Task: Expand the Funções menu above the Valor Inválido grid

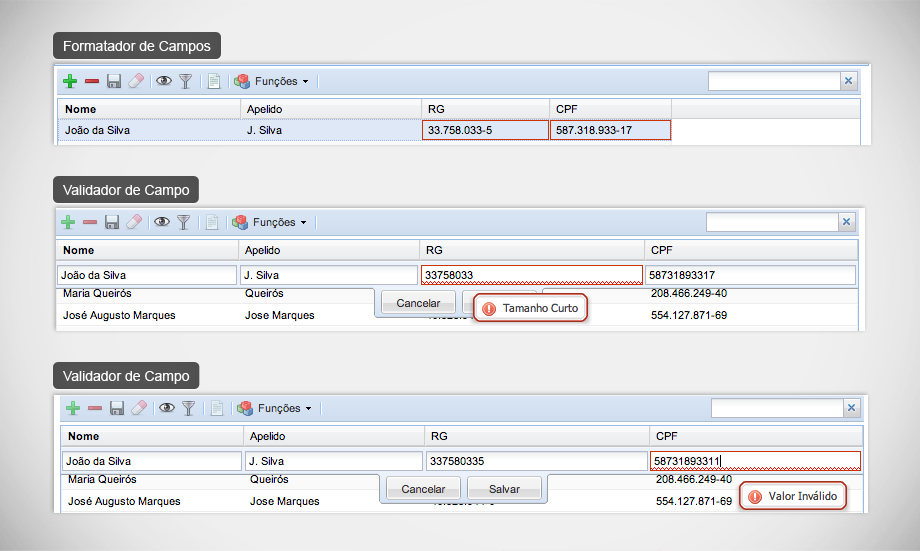Action: click(x=275, y=408)
